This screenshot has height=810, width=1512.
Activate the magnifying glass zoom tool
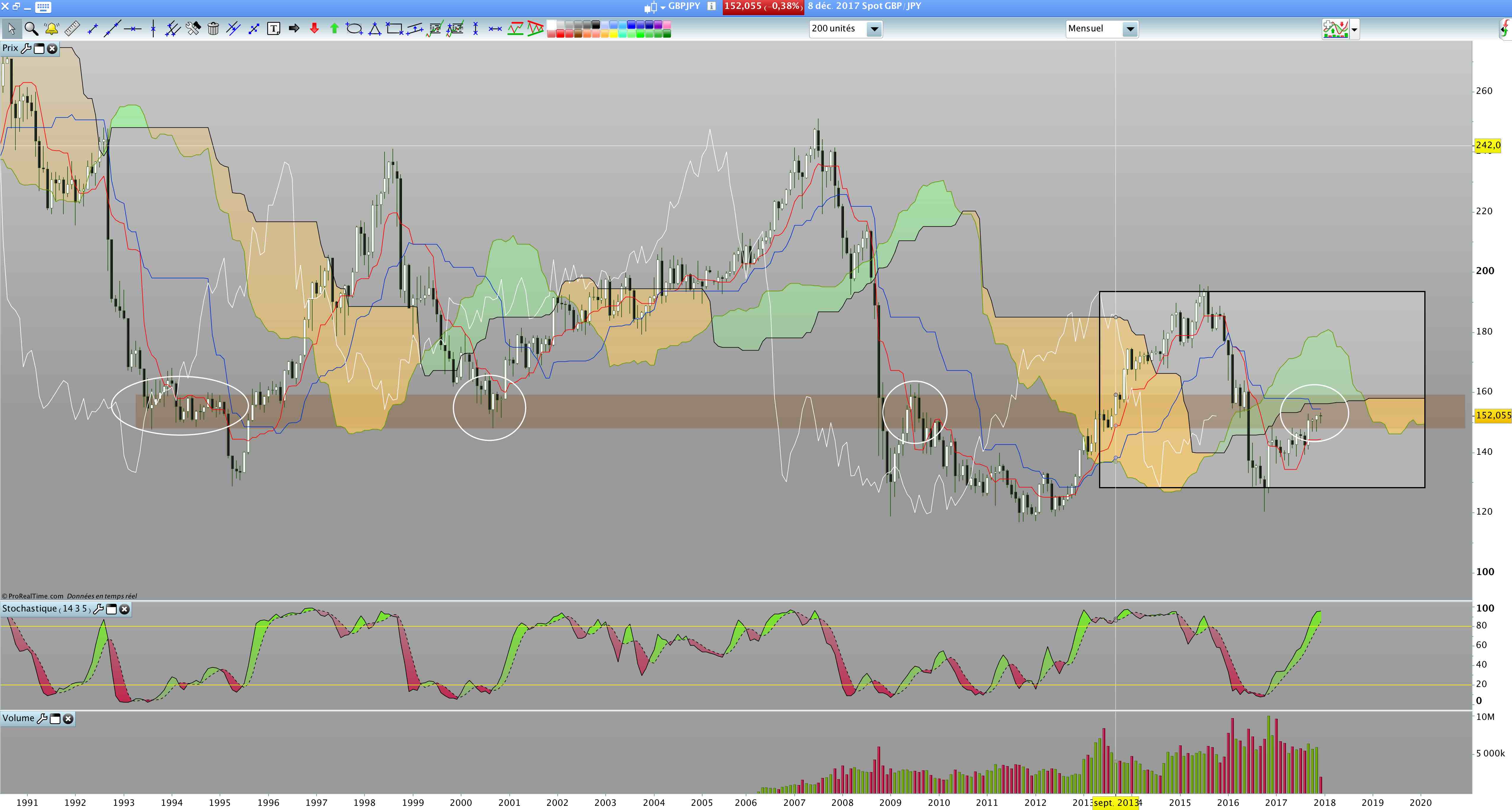(31, 28)
